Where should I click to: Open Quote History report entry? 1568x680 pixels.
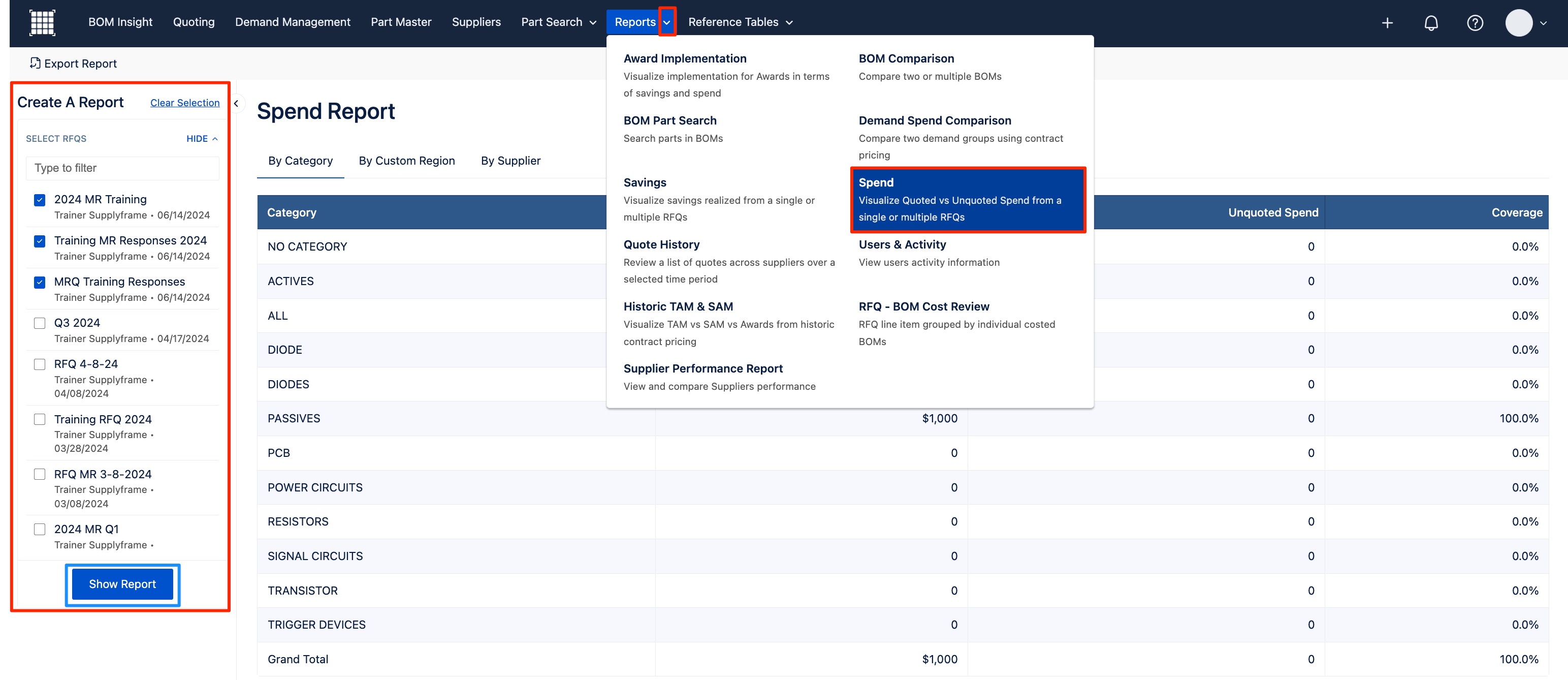(729, 262)
